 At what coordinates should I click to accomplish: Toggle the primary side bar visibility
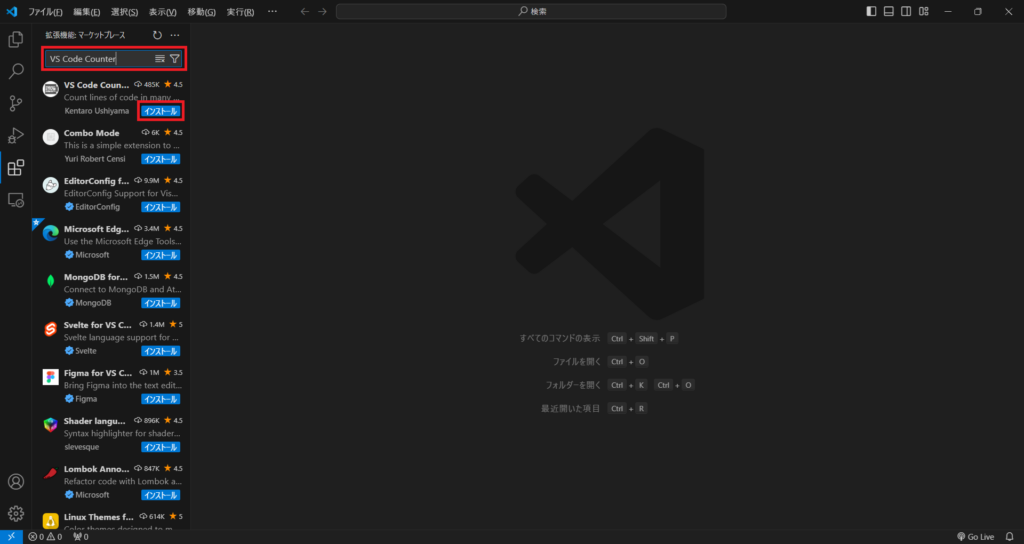[x=871, y=12]
